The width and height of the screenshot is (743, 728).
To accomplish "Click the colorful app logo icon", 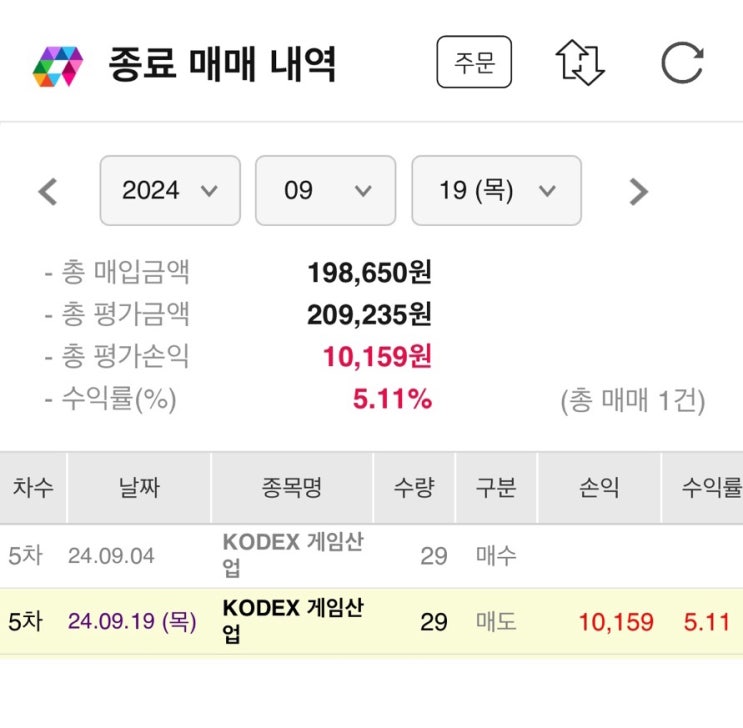I will (57, 66).
